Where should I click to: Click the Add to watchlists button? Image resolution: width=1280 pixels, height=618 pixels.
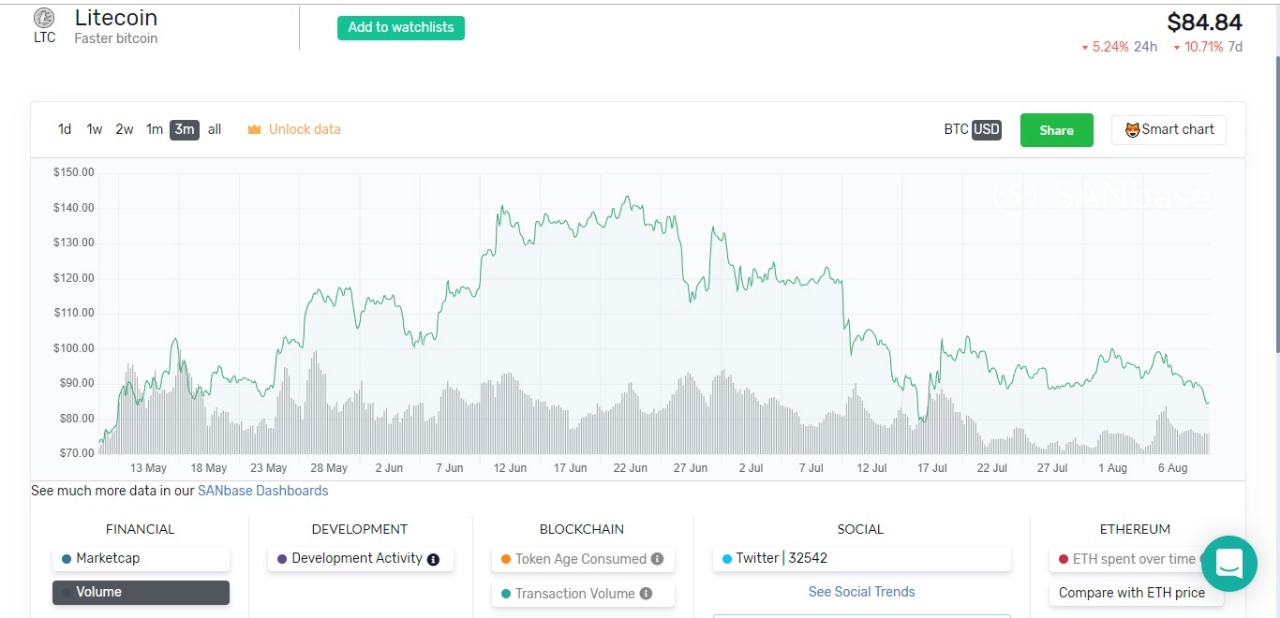[x=400, y=28]
